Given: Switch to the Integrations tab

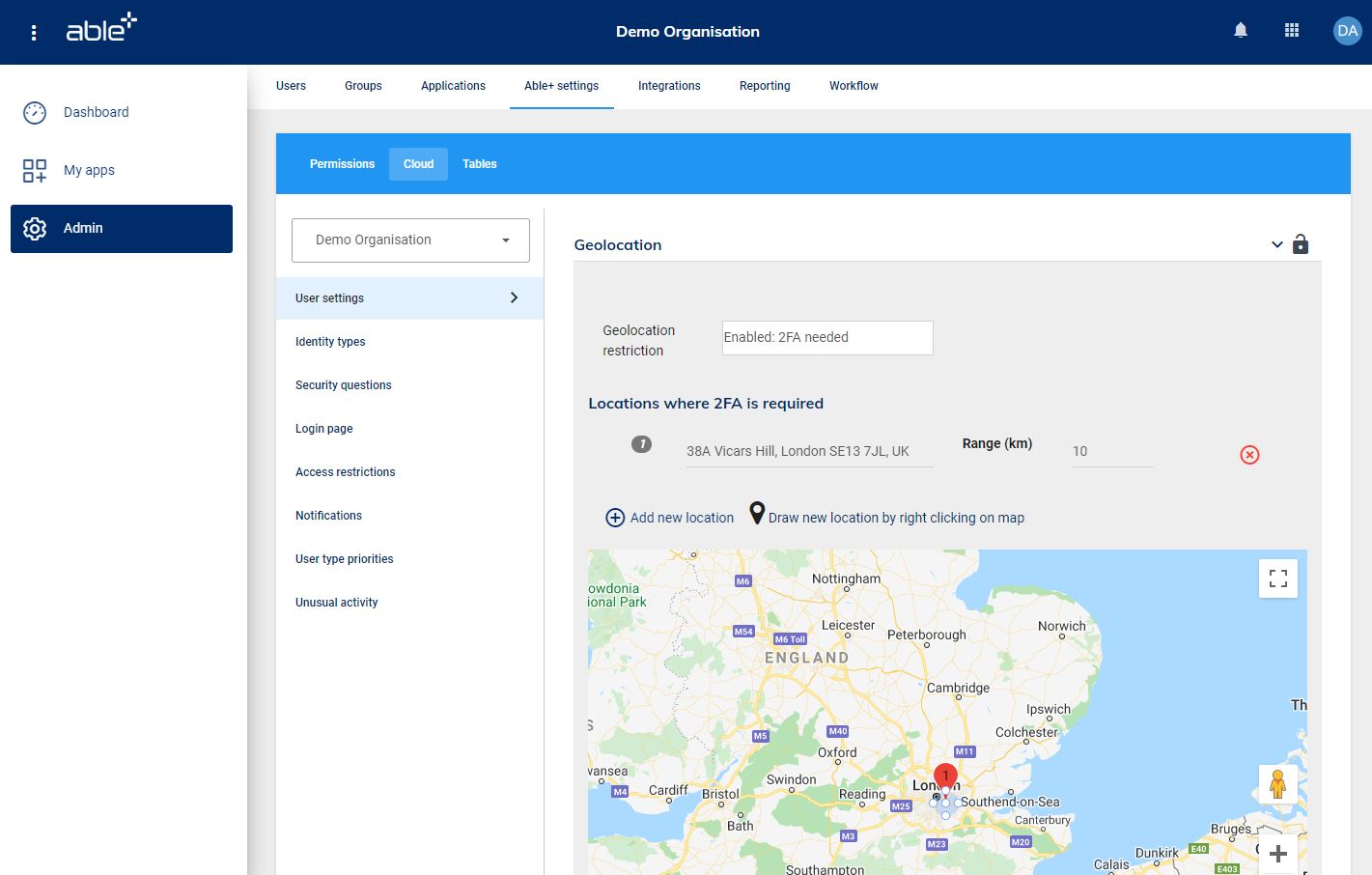Looking at the screenshot, I should (669, 86).
